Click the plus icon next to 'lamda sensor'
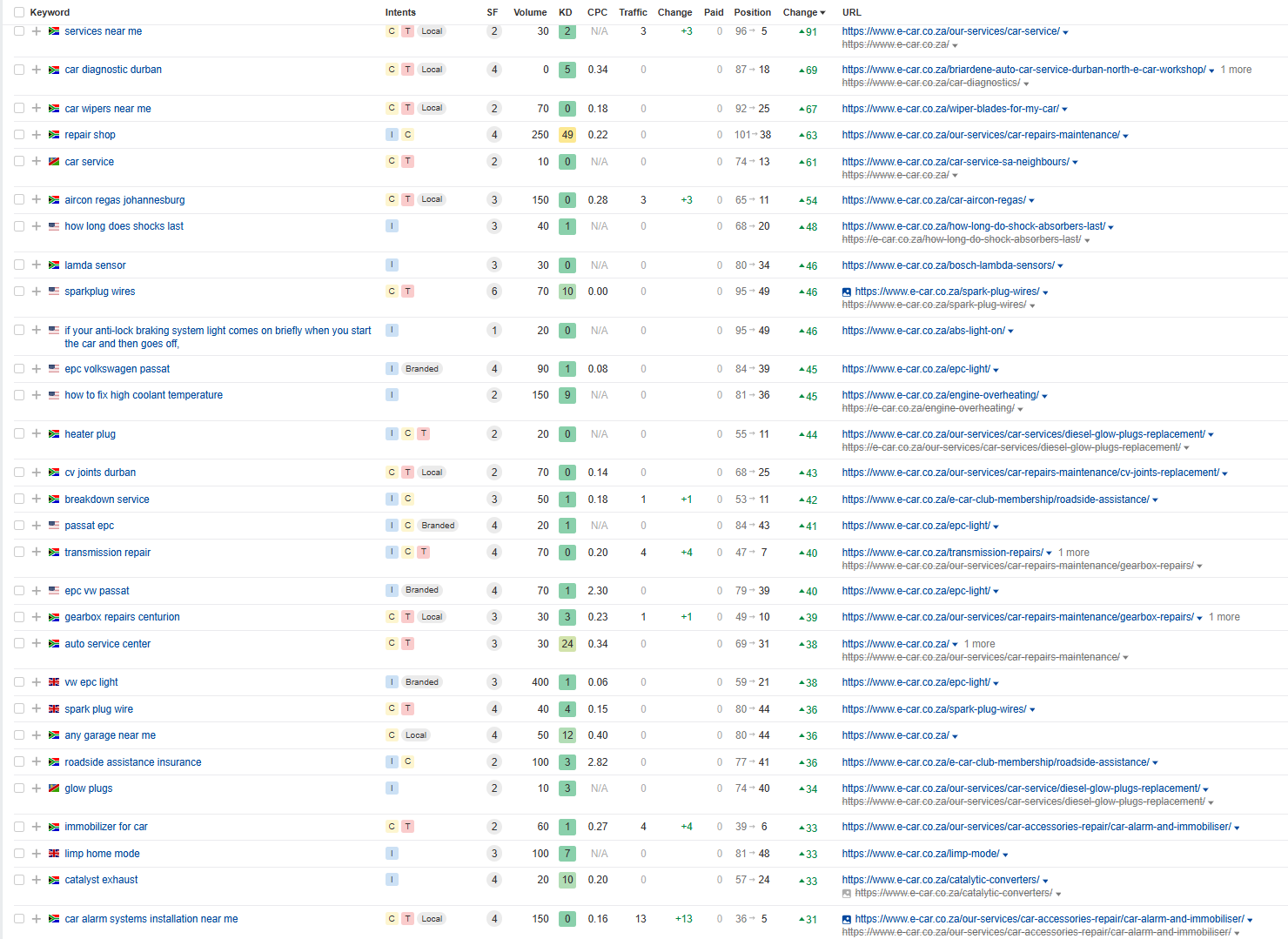1288x939 pixels. [37, 265]
